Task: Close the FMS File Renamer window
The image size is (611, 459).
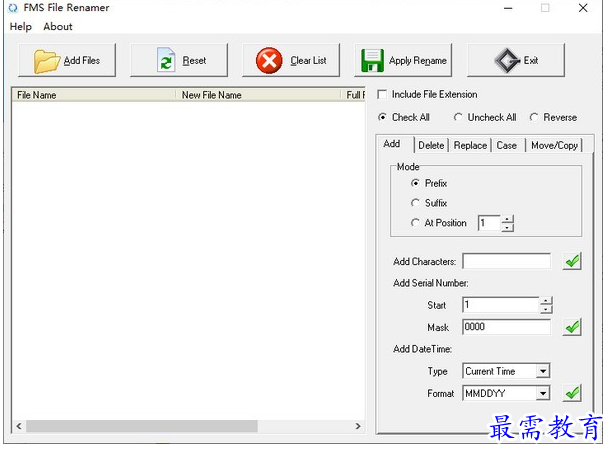Action: 583,8
